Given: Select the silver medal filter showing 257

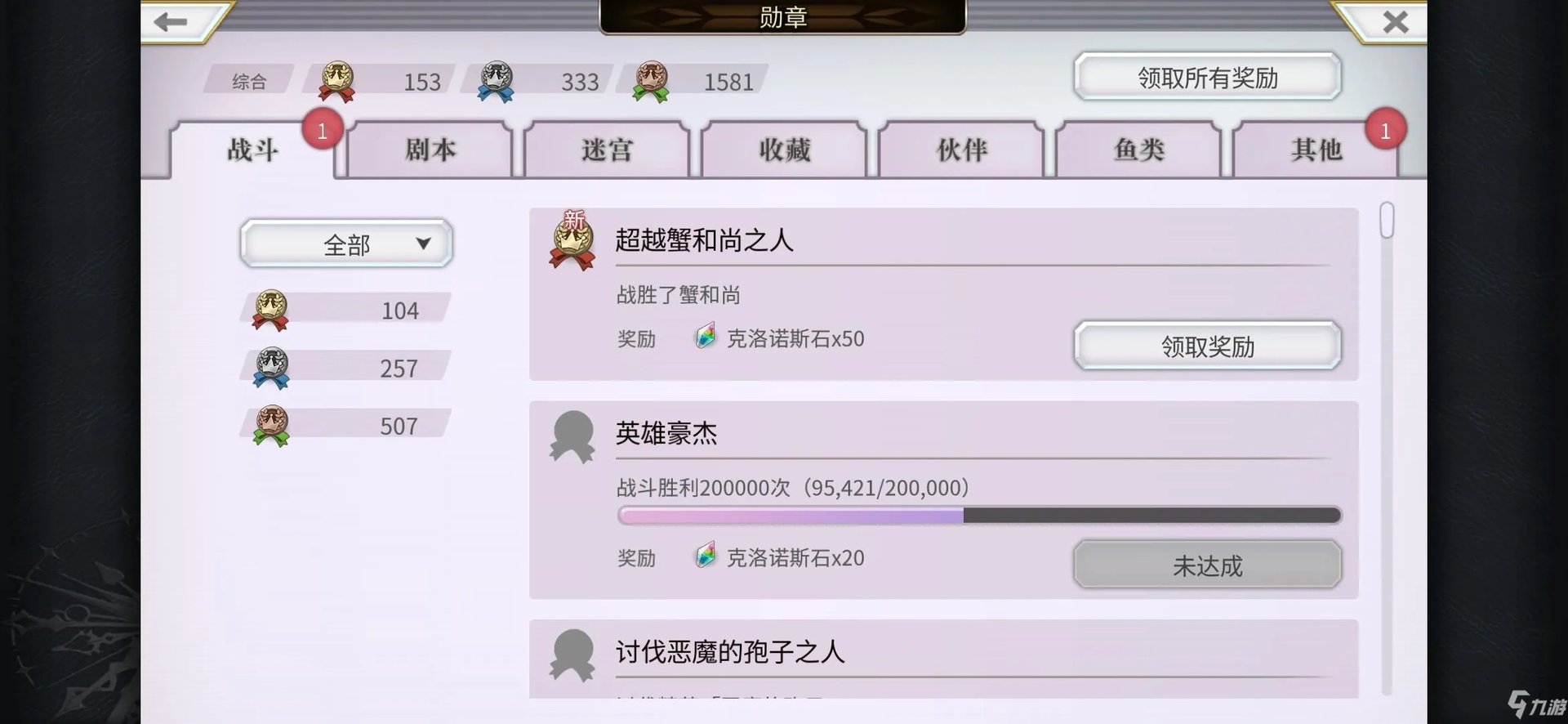Looking at the screenshot, I should (x=346, y=368).
